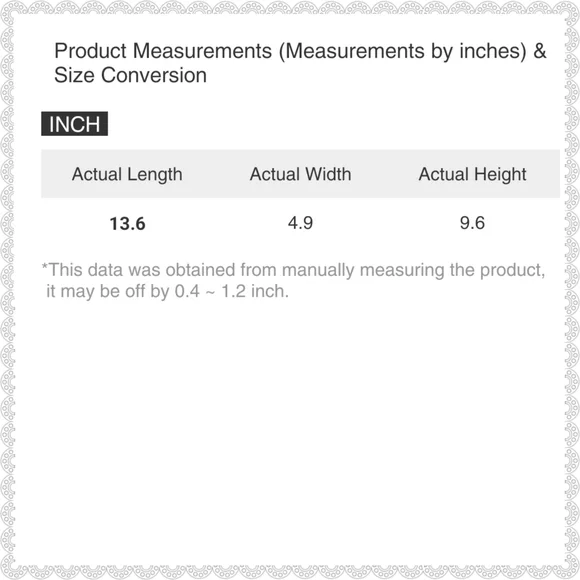Image resolution: width=580 pixels, height=580 pixels.
Task: Click the 'This data was obtained' disclaimer line
Action: [x=293, y=270]
